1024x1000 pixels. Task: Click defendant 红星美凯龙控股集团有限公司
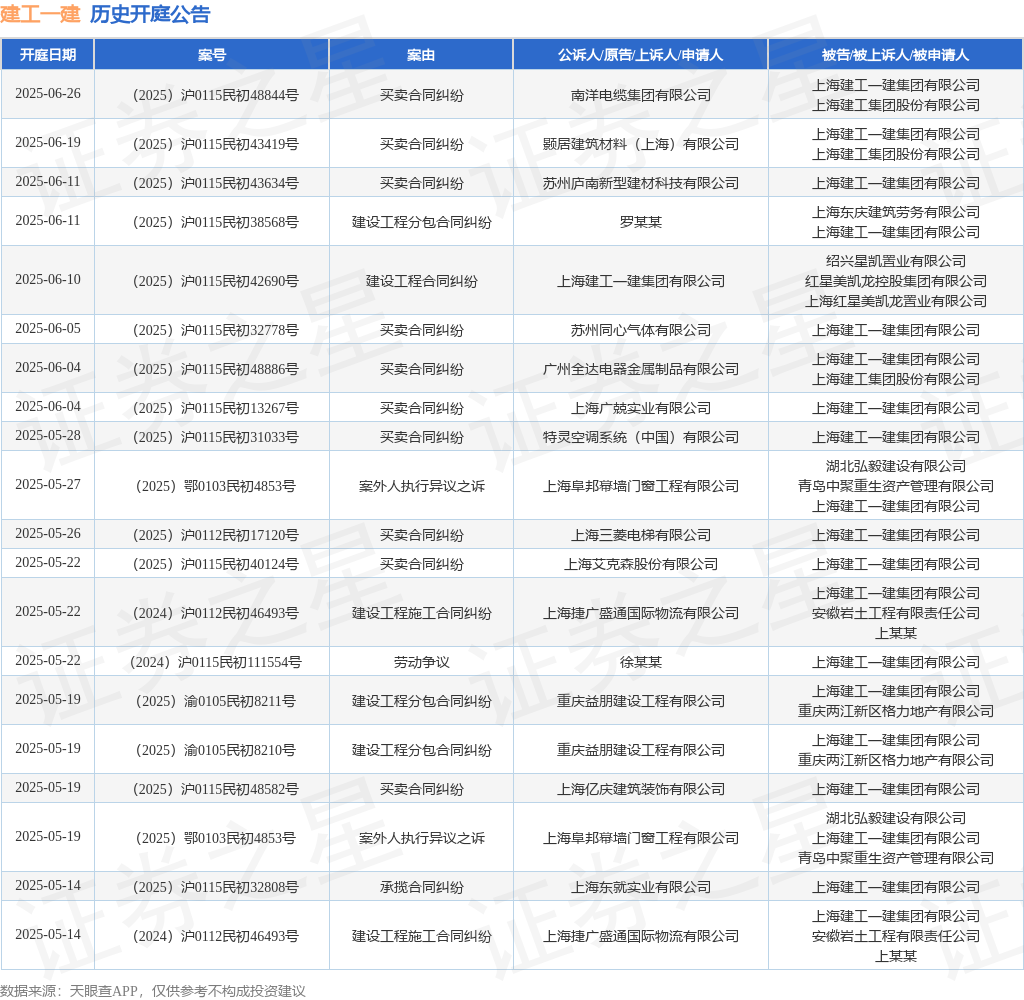(895, 282)
